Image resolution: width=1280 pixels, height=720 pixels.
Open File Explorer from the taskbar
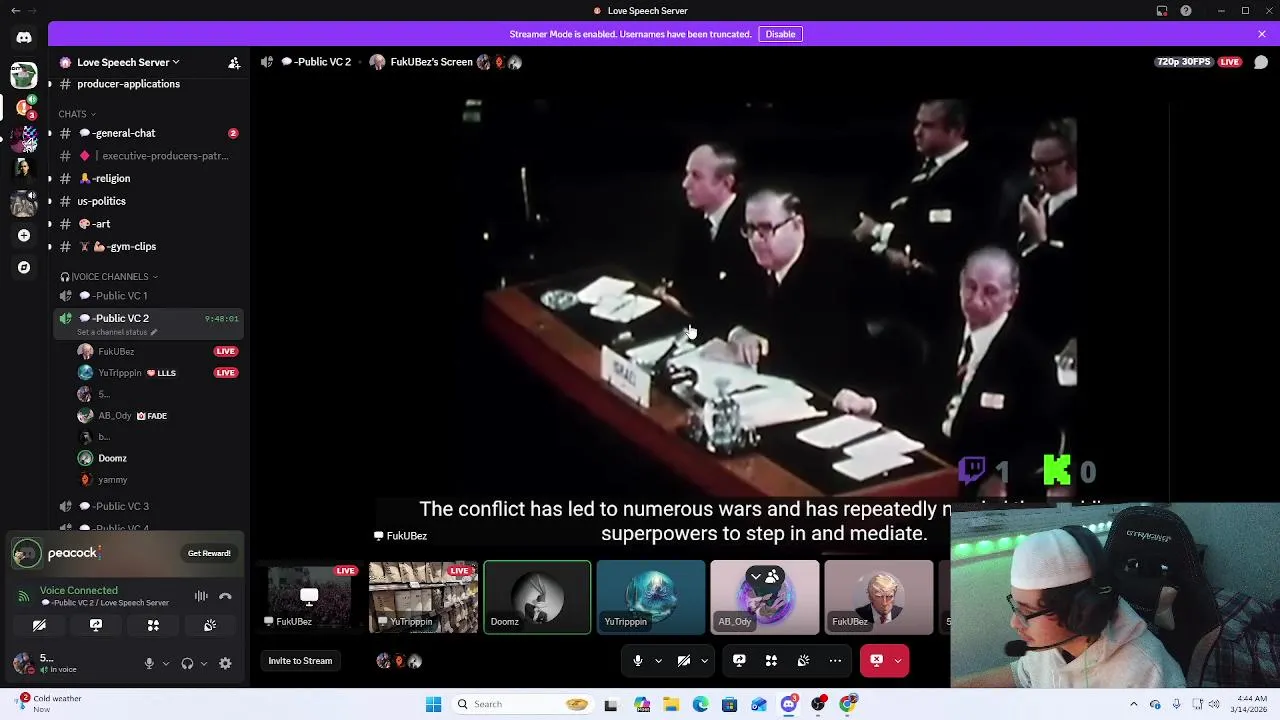tap(671, 704)
